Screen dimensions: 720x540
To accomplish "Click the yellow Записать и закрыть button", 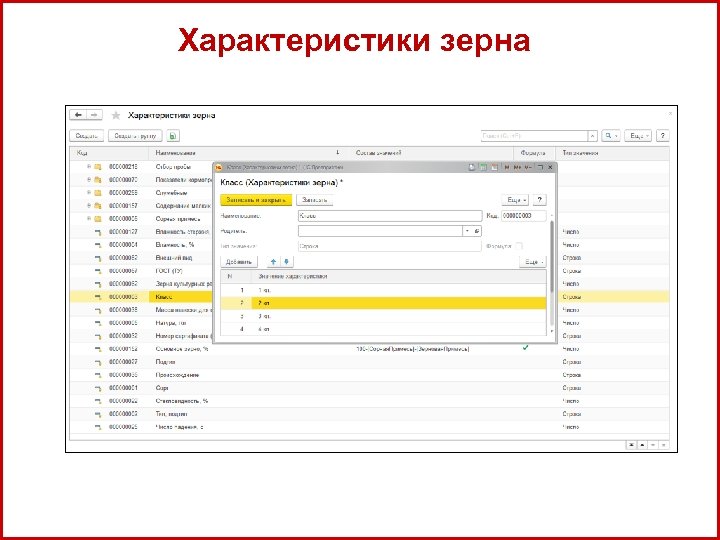I will (x=256, y=200).
